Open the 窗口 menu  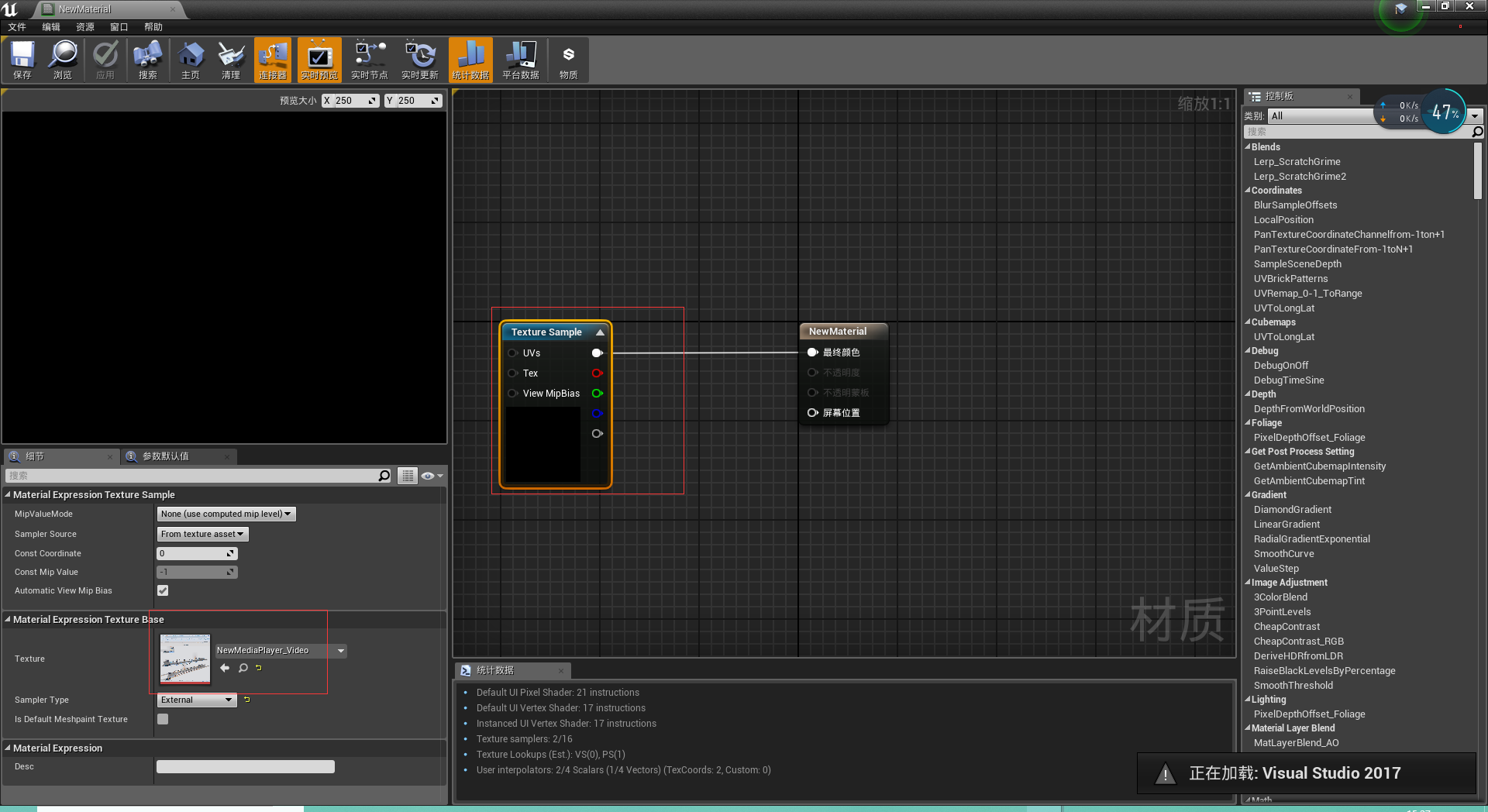point(119,26)
